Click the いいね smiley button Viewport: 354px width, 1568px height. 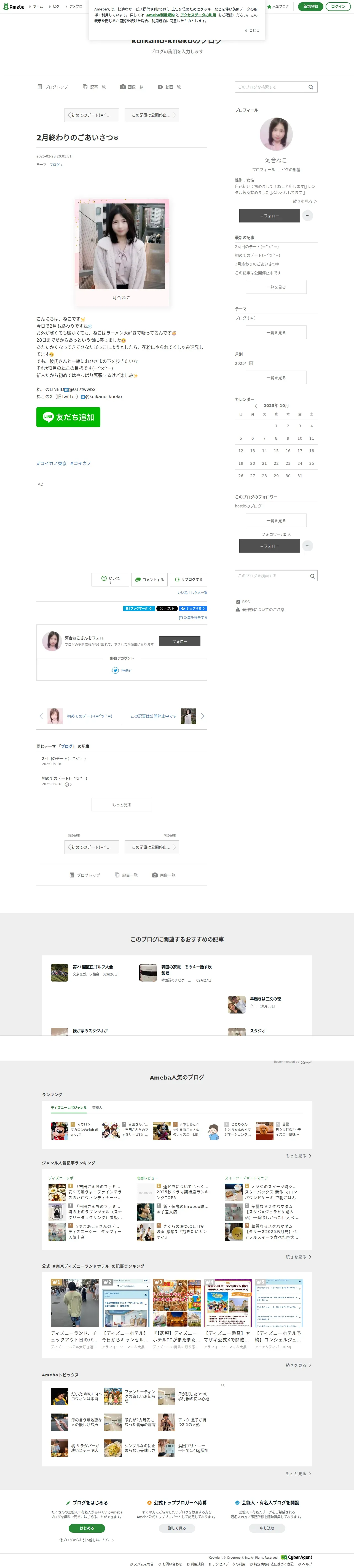click(x=110, y=580)
